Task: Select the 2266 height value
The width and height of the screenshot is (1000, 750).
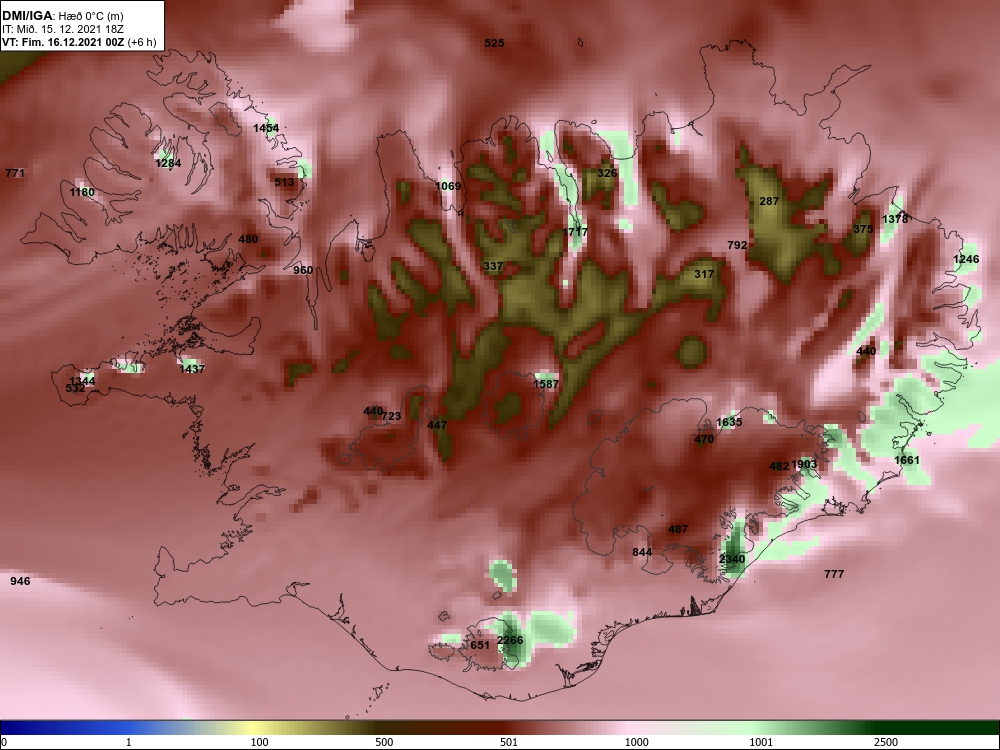Action: [510, 640]
